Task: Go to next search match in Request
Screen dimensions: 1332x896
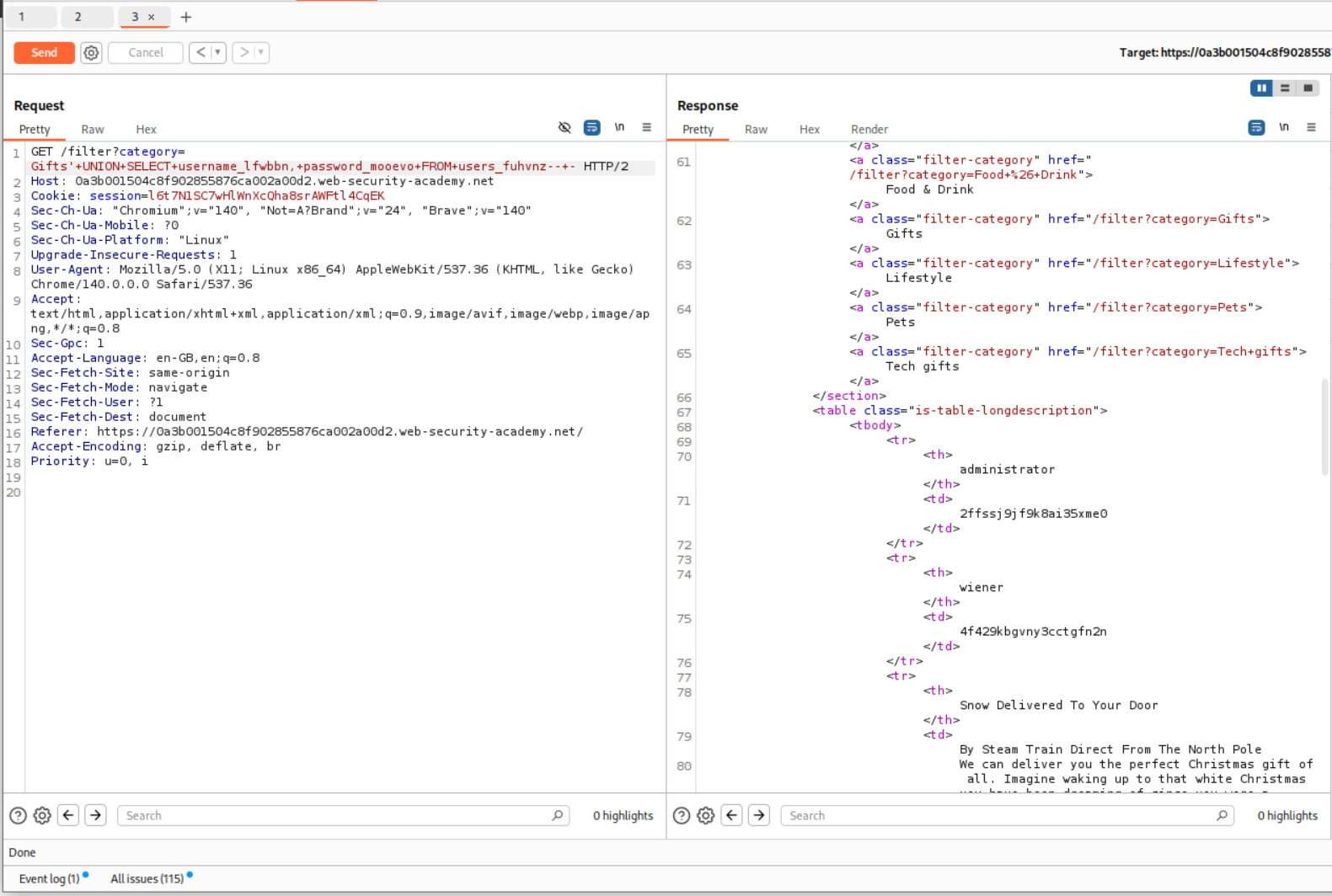Action: [95, 815]
